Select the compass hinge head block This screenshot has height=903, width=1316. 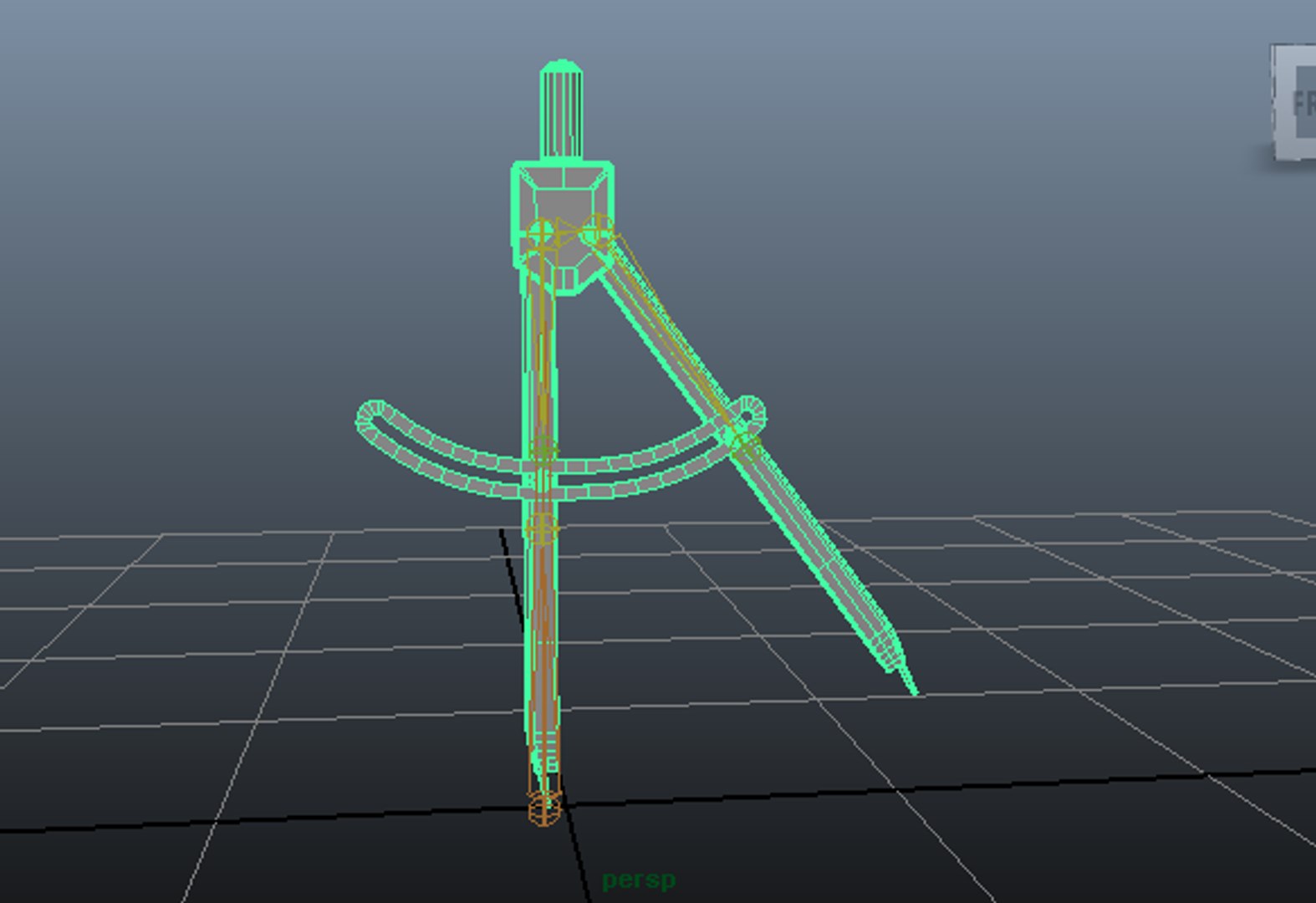pos(563,227)
